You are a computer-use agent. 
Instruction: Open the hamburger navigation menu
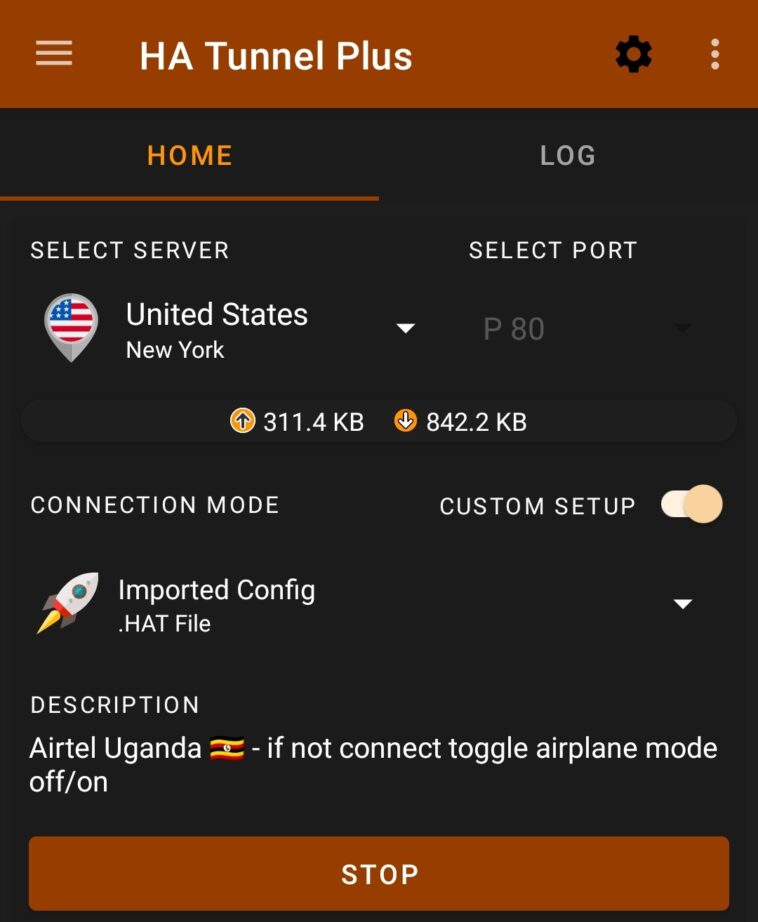(x=54, y=54)
